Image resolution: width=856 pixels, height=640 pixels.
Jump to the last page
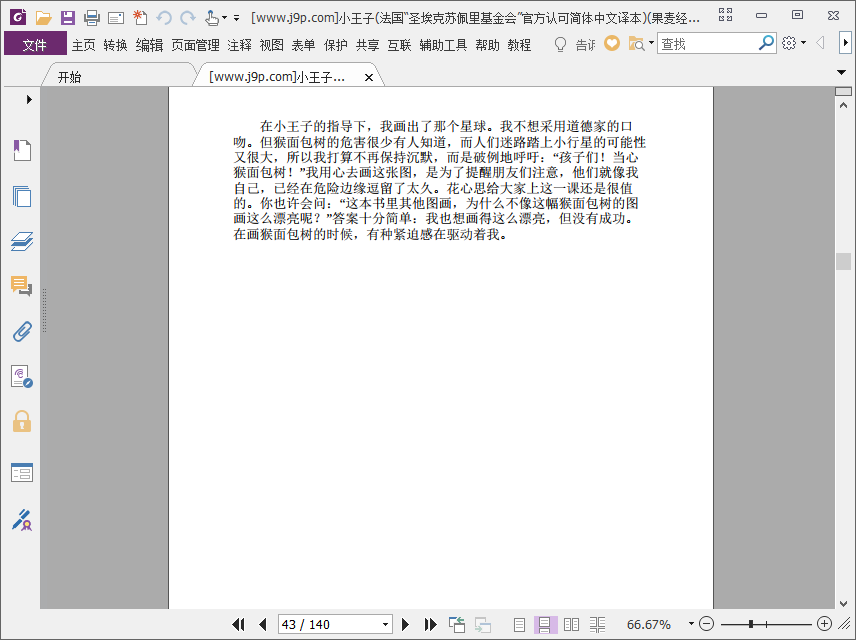[430, 624]
